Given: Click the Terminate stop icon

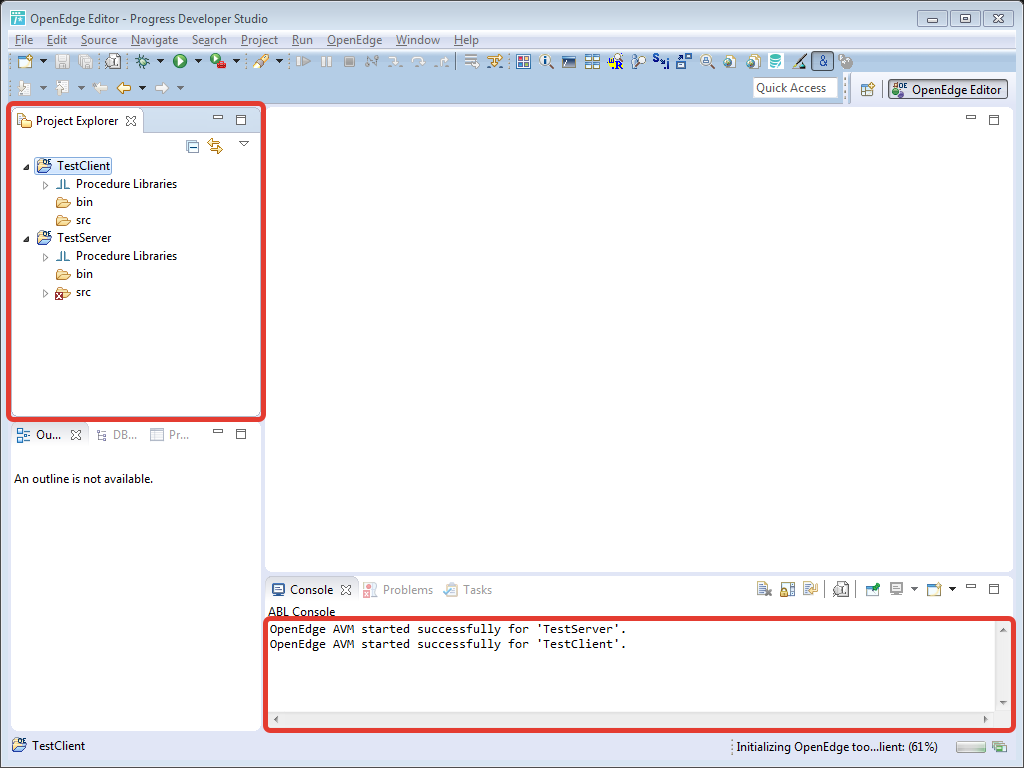Looking at the screenshot, I should pos(349,61).
